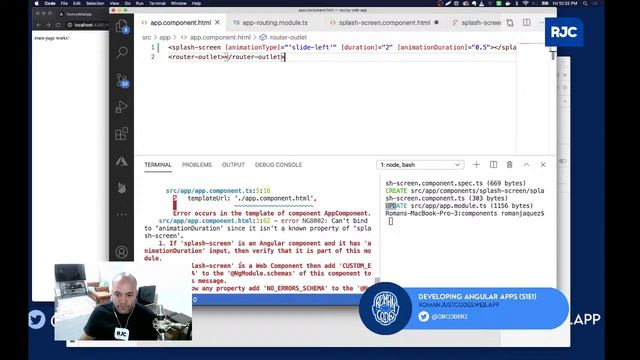The width and height of the screenshot is (640, 360).
Task: Open the Apple menu
Action: 37,3
